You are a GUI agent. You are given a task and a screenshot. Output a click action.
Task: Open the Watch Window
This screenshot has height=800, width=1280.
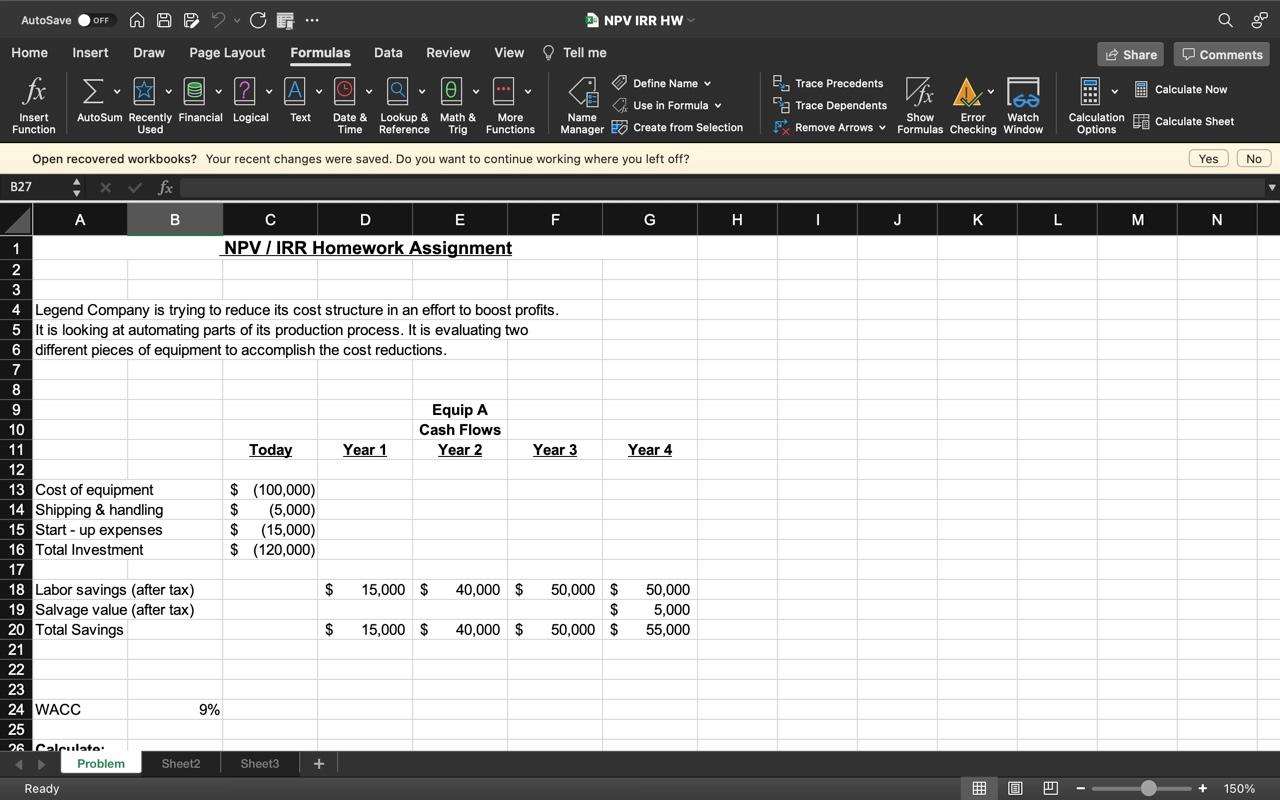point(1023,93)
